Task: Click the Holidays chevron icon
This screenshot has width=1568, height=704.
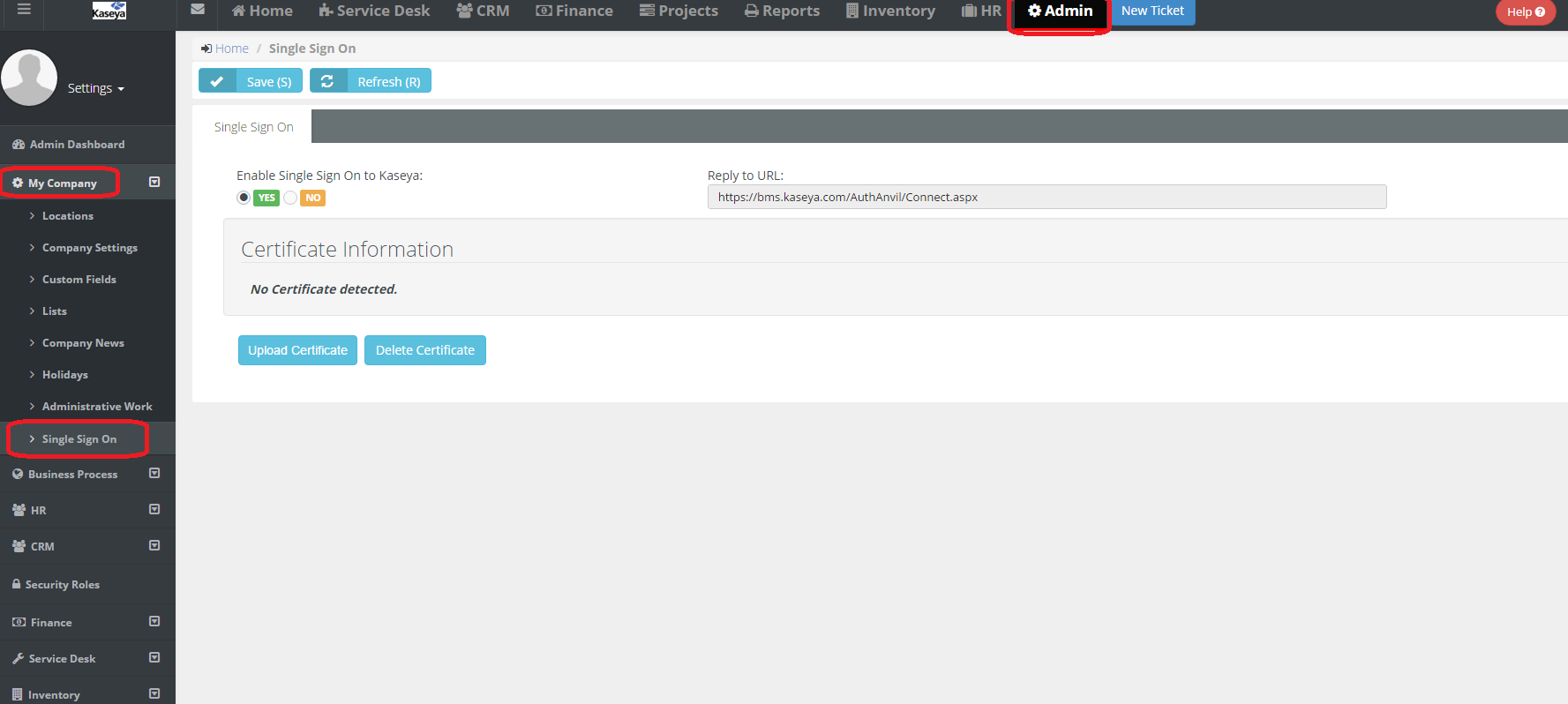Action: pos(33,375)
